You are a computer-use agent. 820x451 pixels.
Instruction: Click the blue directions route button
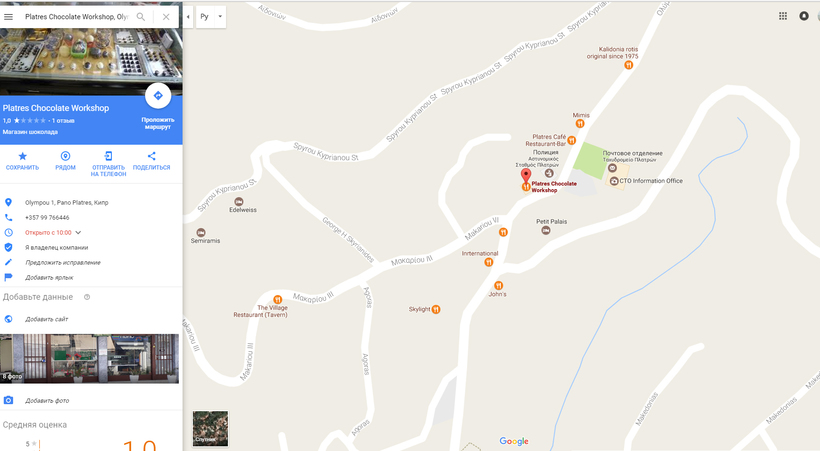coord(158,96)
